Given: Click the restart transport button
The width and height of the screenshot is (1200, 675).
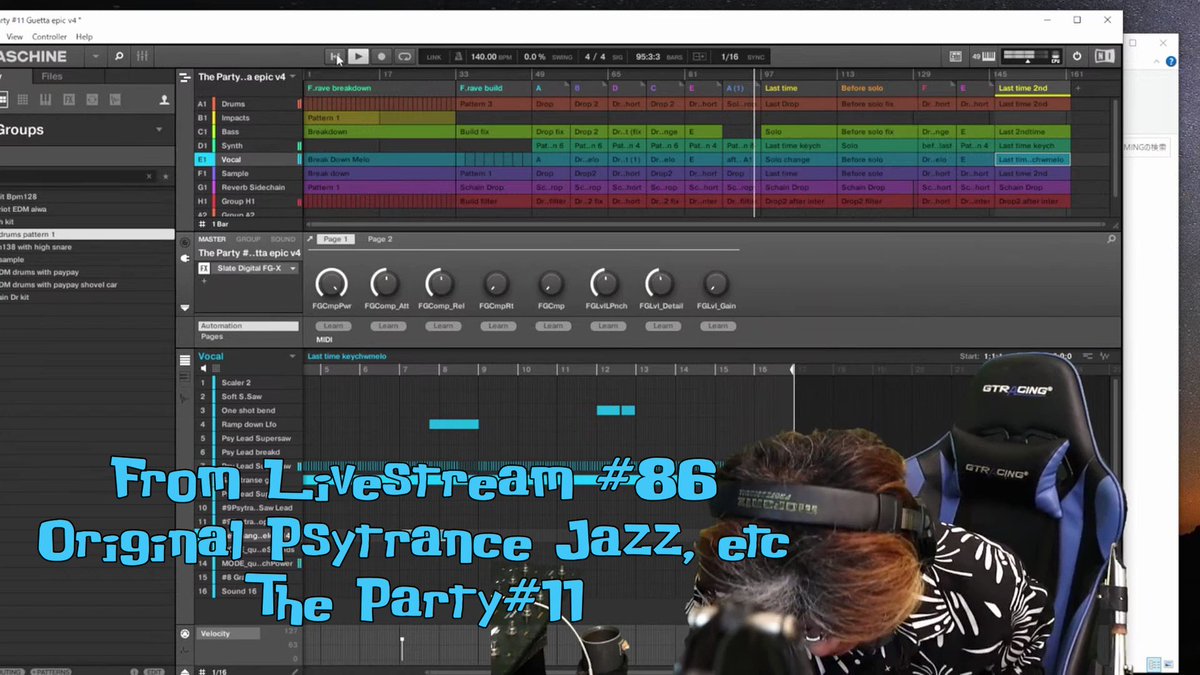Looking at the screenshot, I should coord(335,57).
